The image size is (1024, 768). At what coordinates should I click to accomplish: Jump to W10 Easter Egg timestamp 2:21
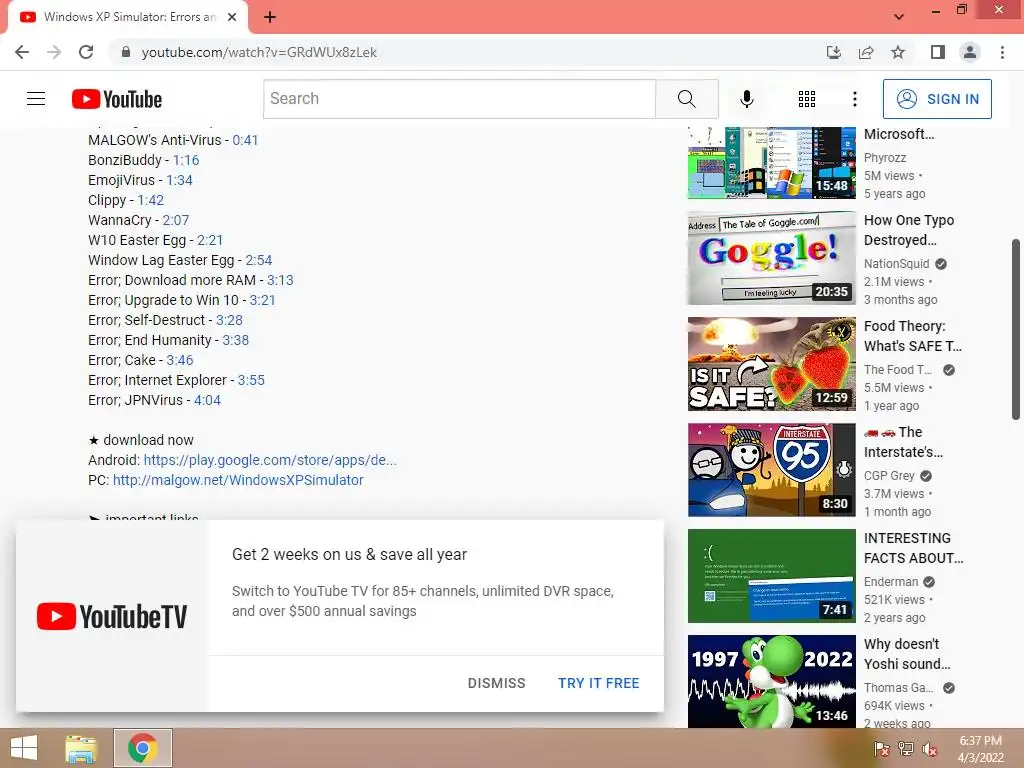[210, 240]
